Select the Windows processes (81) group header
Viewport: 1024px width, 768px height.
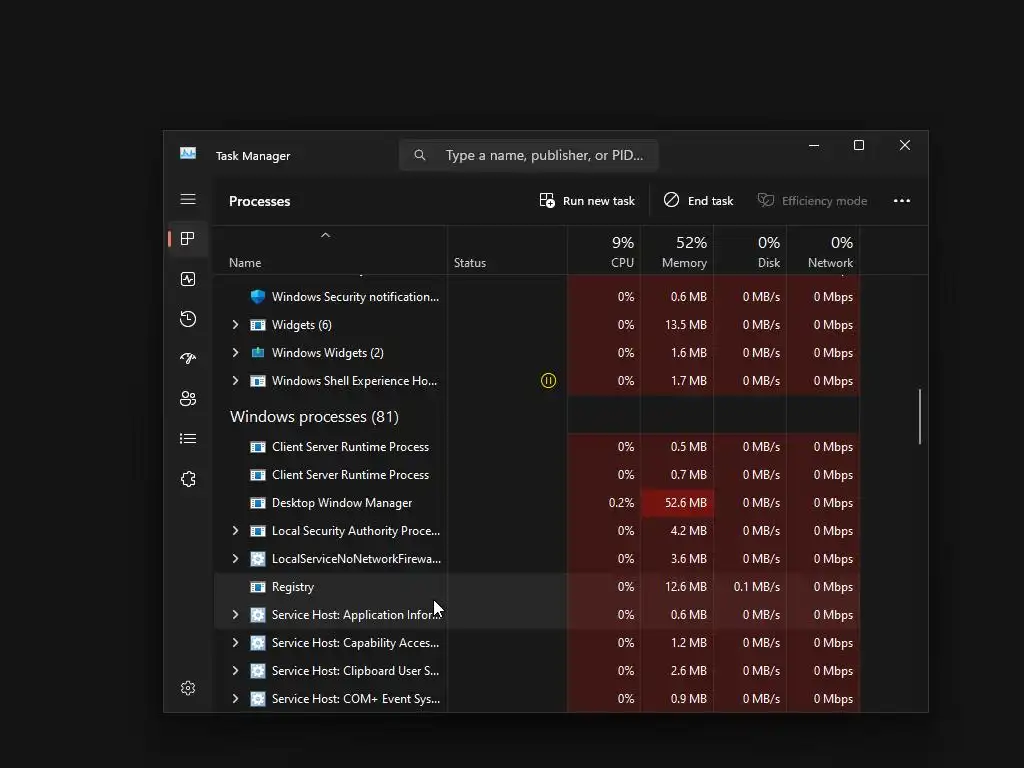coord(314,417)
